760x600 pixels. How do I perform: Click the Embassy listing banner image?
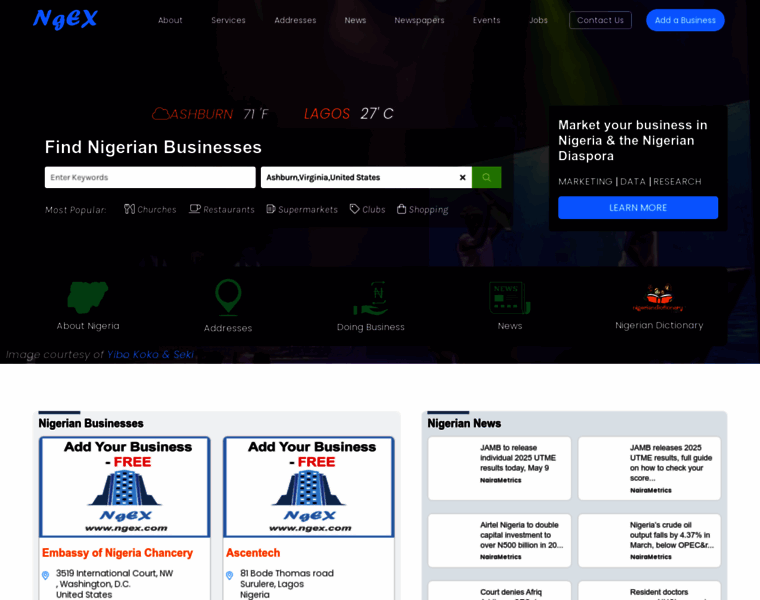(125, 487)
